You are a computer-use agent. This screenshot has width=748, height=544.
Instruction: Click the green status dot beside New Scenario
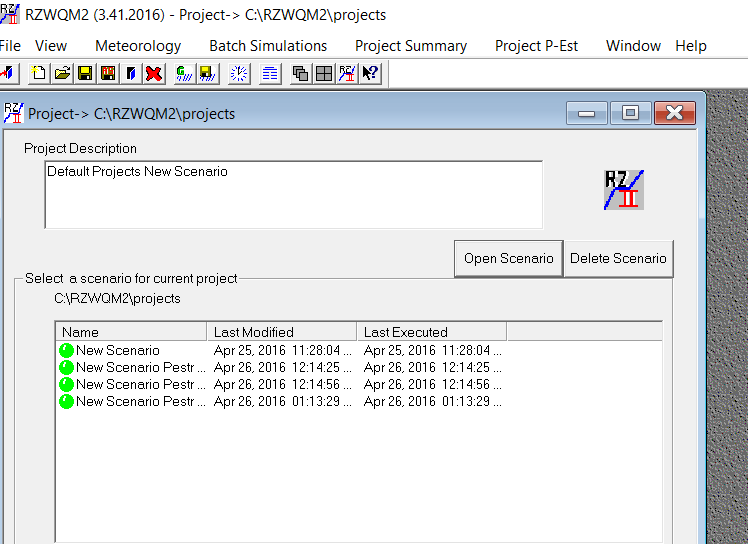(x=66, y=350)
